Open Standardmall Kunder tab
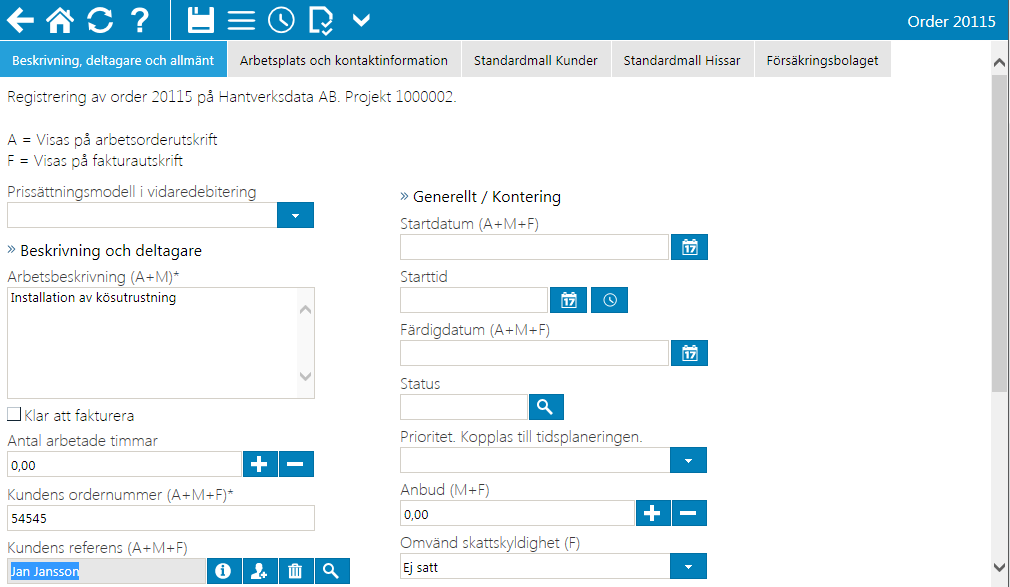Image resolution: width=1010 pixels, height=587 pixels. 536,60
